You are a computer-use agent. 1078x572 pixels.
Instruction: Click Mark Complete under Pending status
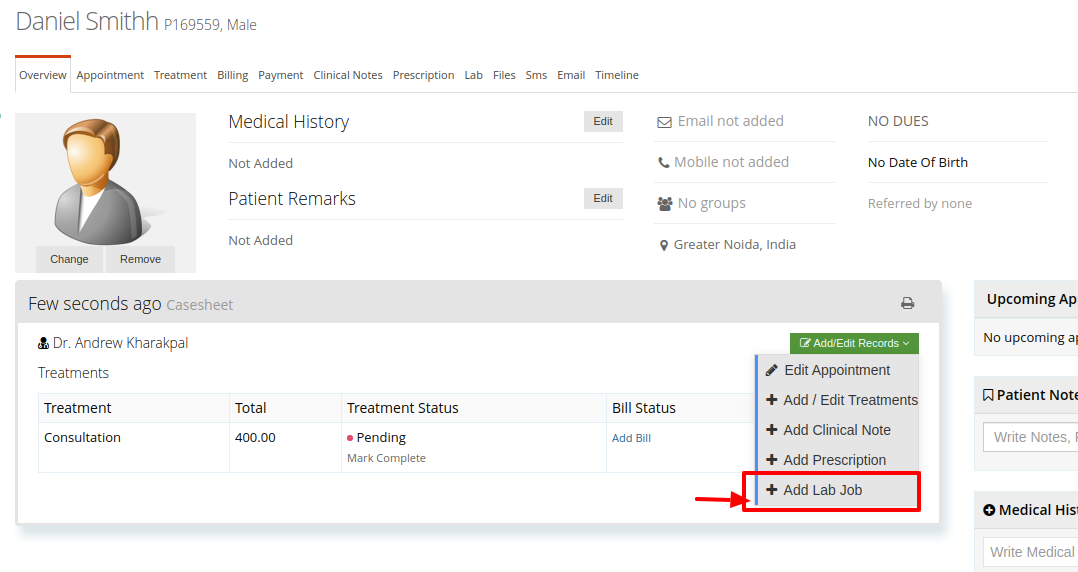pos(386,459)
